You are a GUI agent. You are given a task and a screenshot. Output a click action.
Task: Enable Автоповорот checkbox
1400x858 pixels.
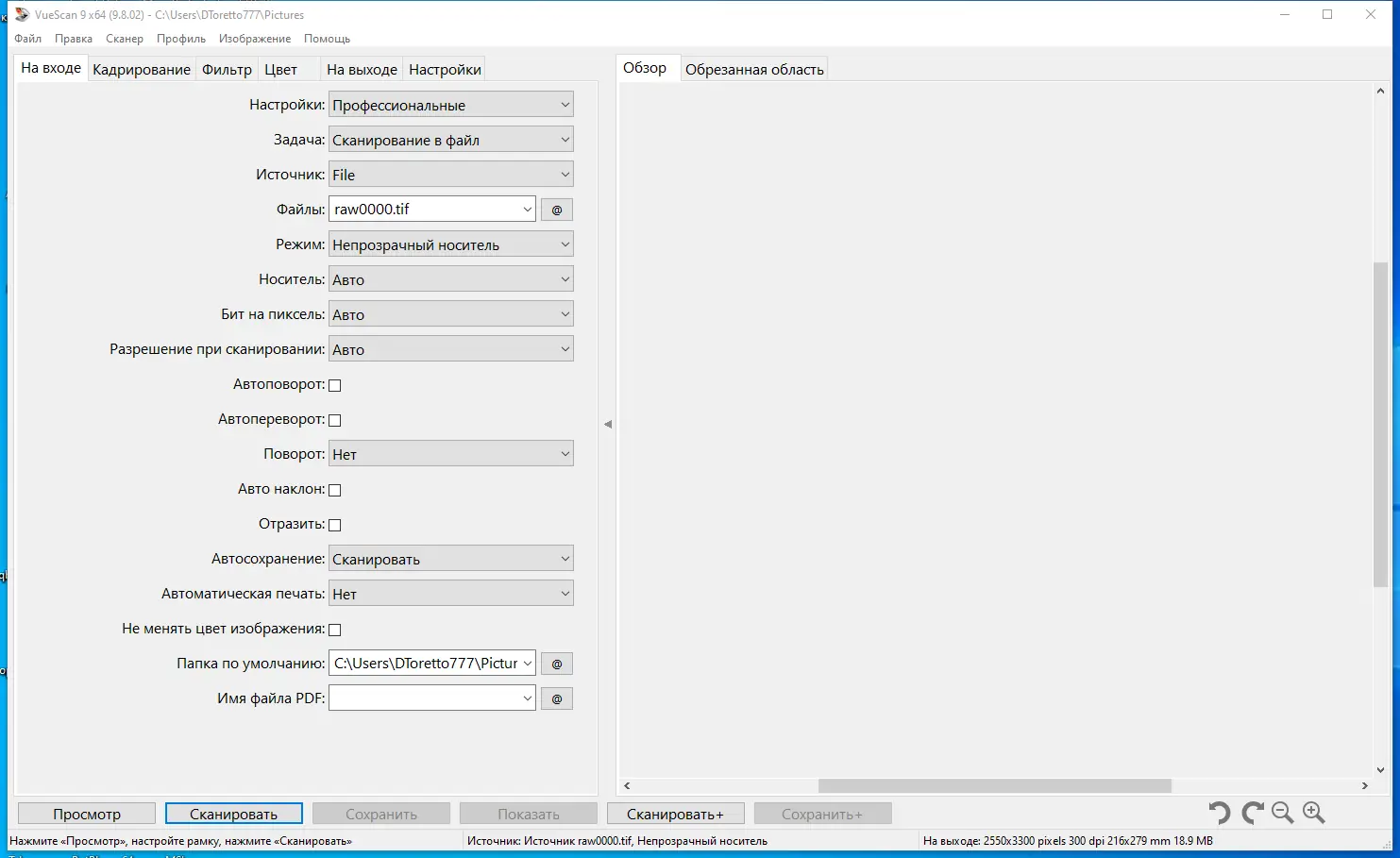pos(334,385)
